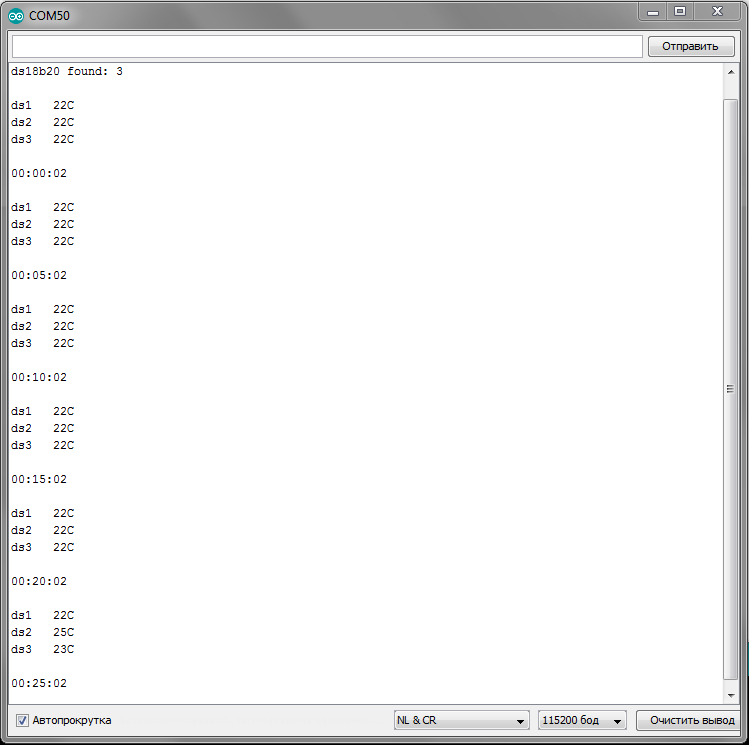
Task: Open the NL & CR line ending dropdown
Action: point(461,720)
